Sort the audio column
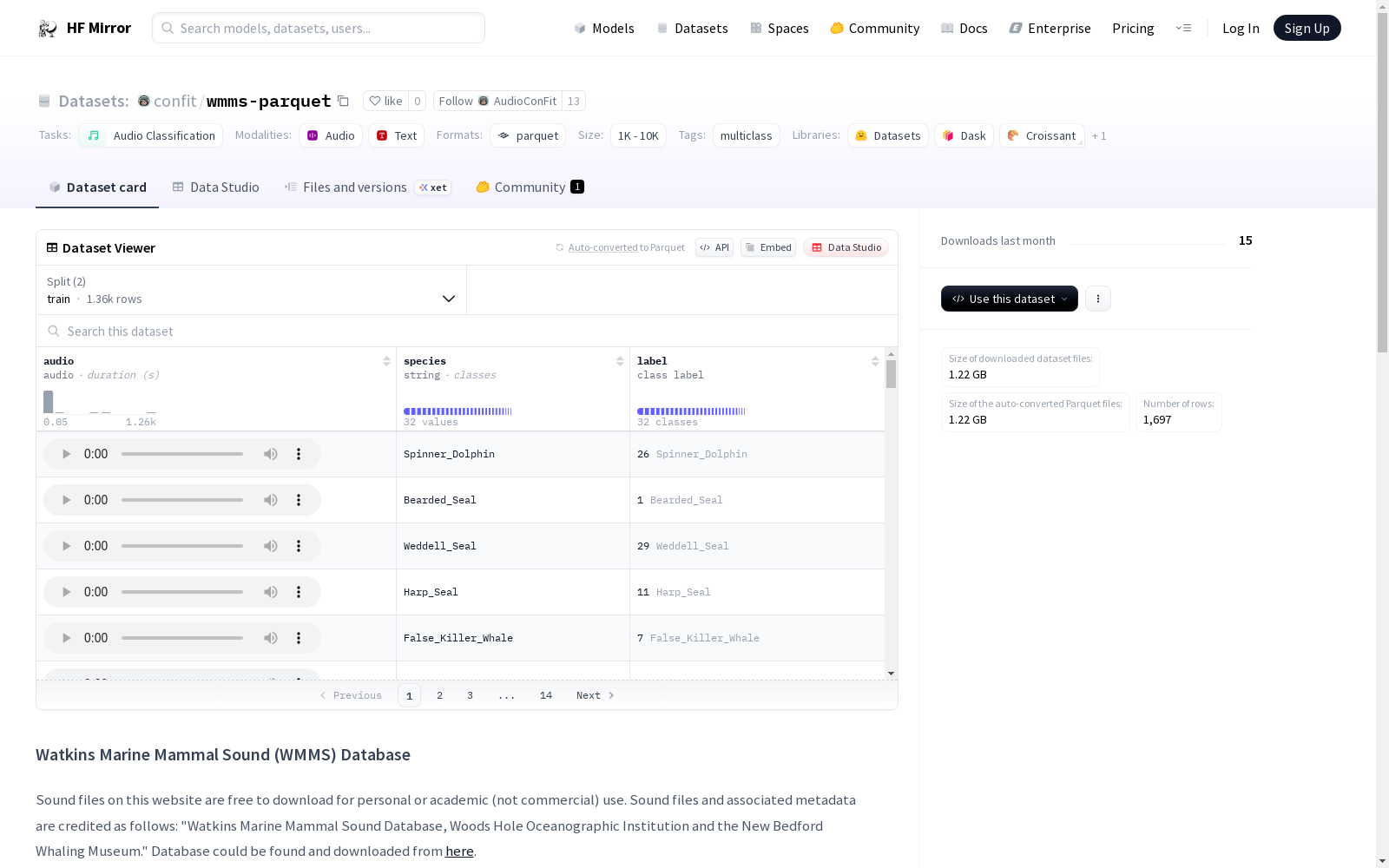 [386, 361]
